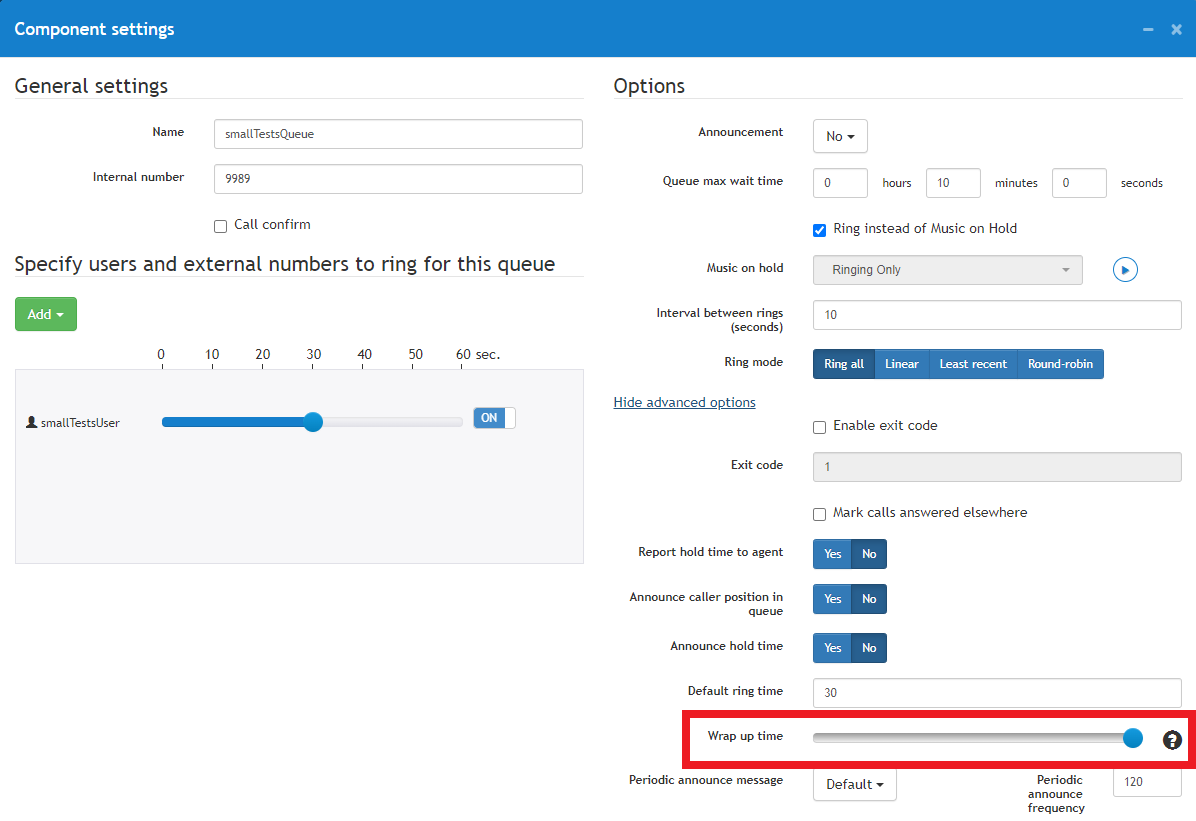The height and width of the screenshot is (821, 1196).
Task: Enable exit code checkbox
Action: click(819, 427)
